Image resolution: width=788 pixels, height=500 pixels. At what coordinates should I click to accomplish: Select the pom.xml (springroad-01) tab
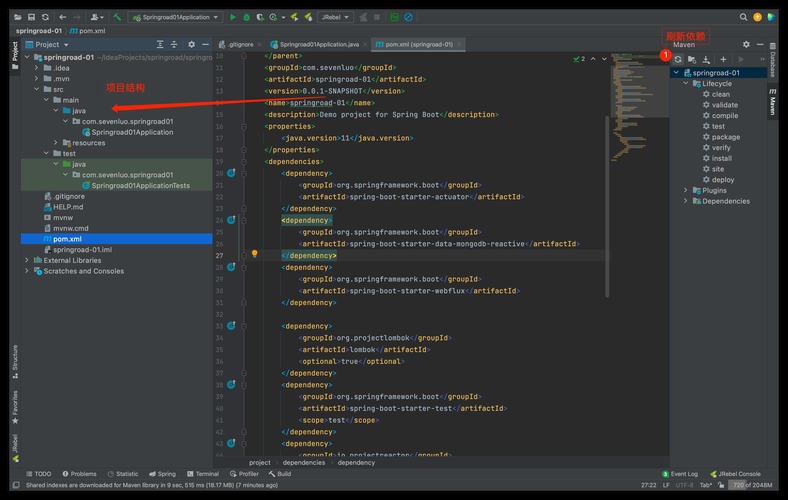click(x=419, y=45)
